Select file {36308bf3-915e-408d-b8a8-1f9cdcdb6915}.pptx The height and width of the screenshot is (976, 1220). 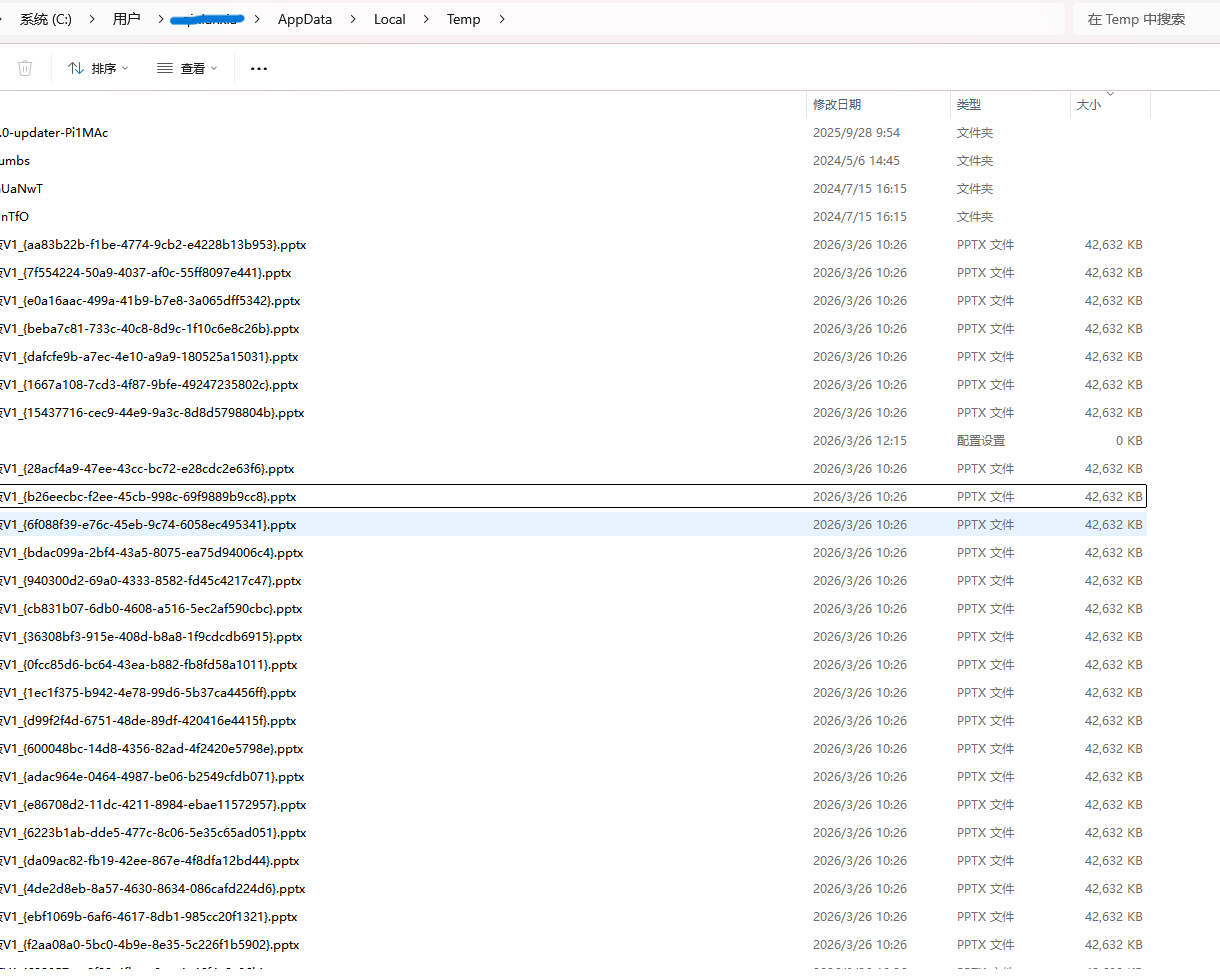tap(573, 636)
